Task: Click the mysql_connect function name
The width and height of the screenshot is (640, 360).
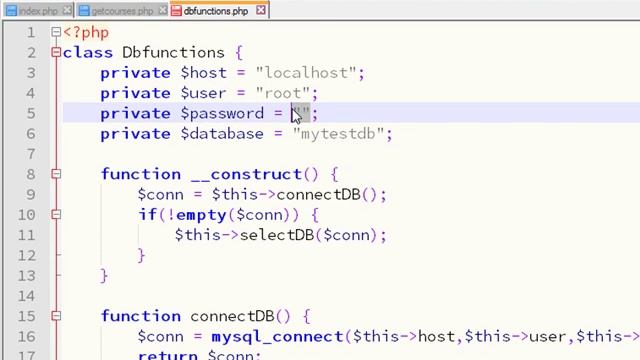Action: pyautogui.click(x=278, y=337)
